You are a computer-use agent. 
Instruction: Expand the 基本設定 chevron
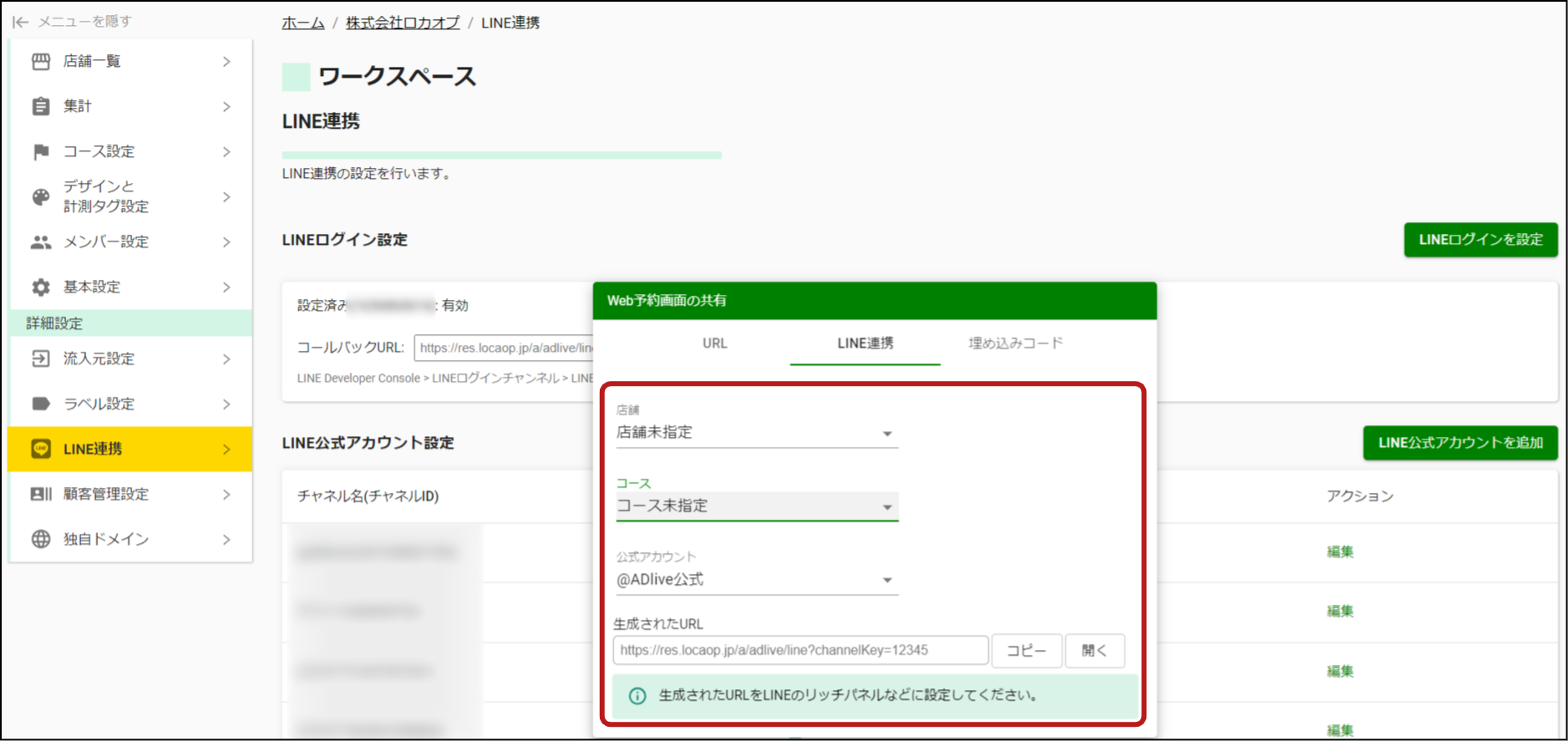(x=226, y=287)
